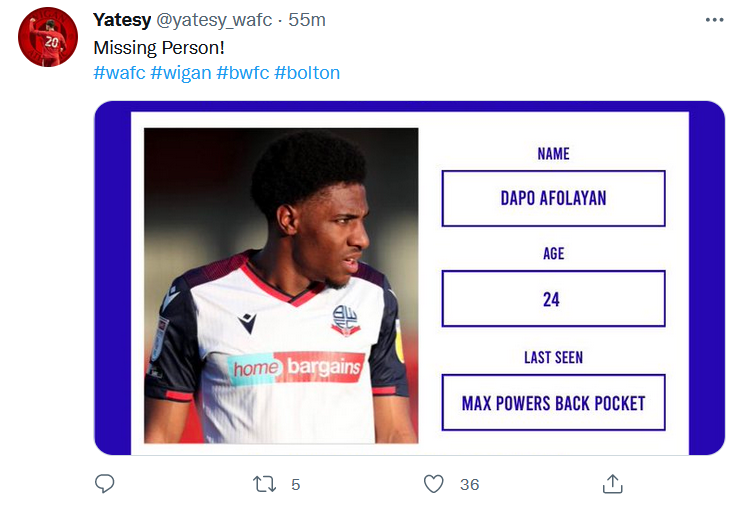Follow the #wigan hashtag link
743x509 pixels.
(180, 73)
